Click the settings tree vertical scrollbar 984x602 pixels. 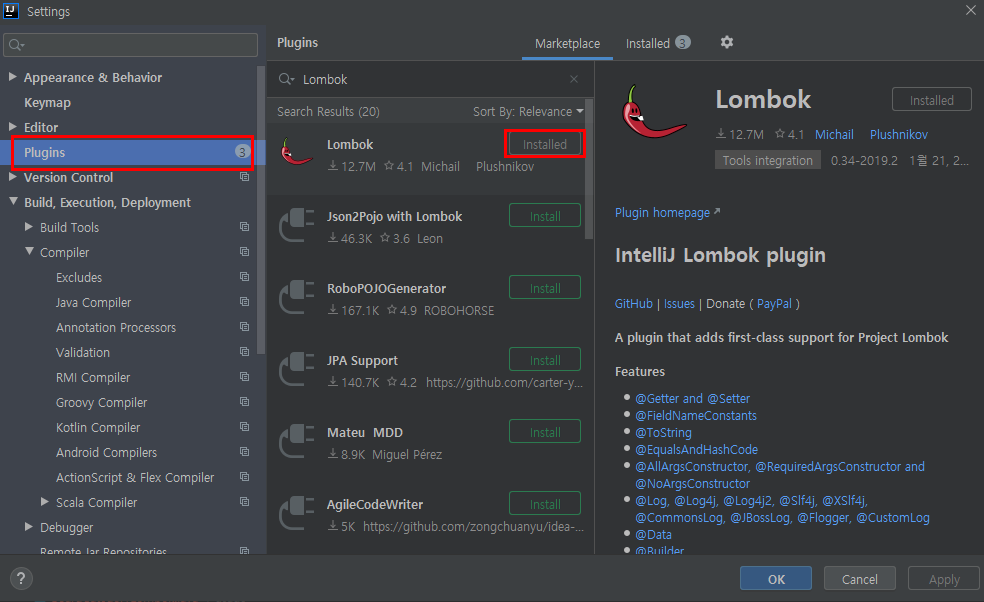click(261, 210)
